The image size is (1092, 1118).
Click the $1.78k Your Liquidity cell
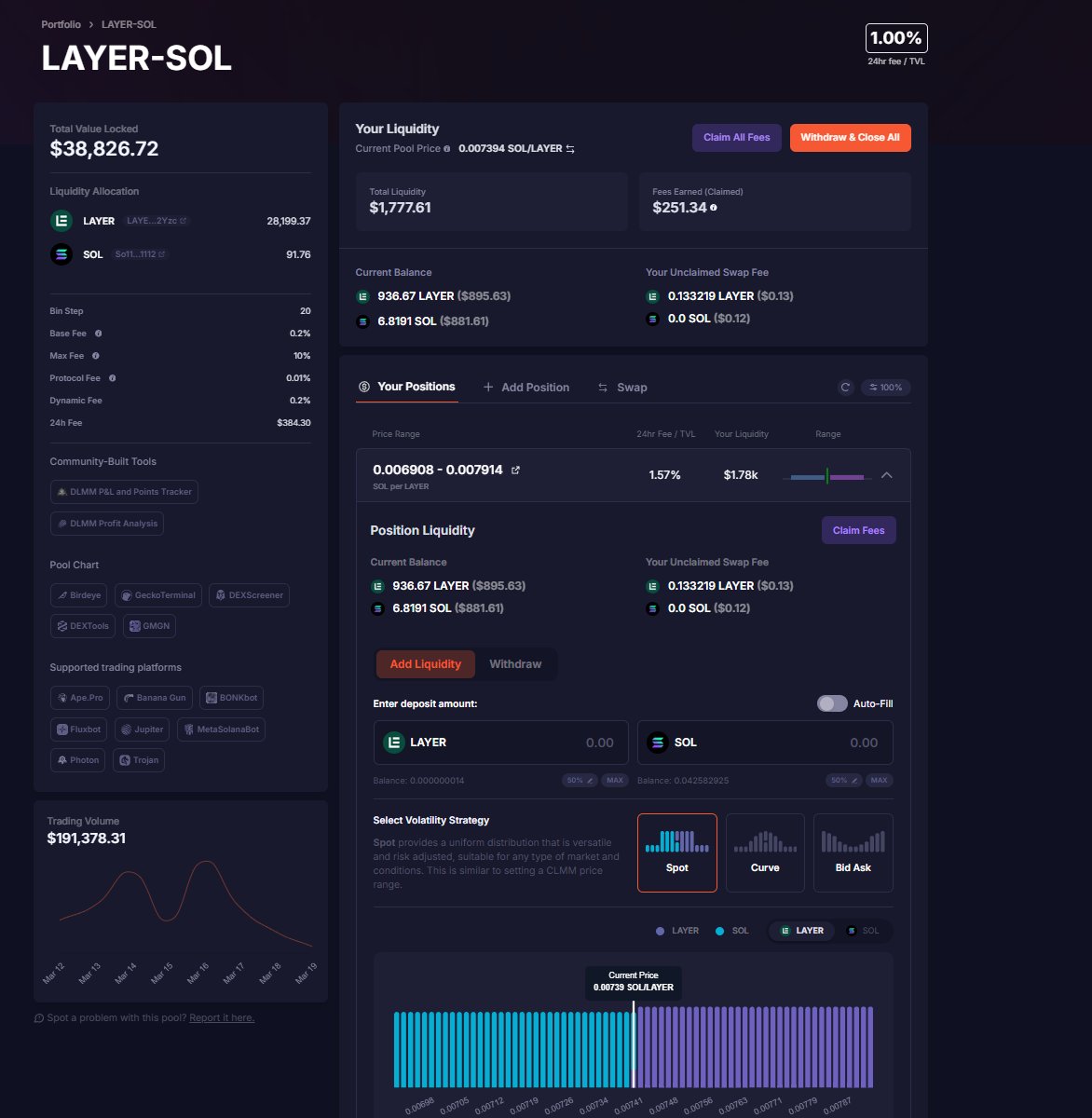point(741,475)
